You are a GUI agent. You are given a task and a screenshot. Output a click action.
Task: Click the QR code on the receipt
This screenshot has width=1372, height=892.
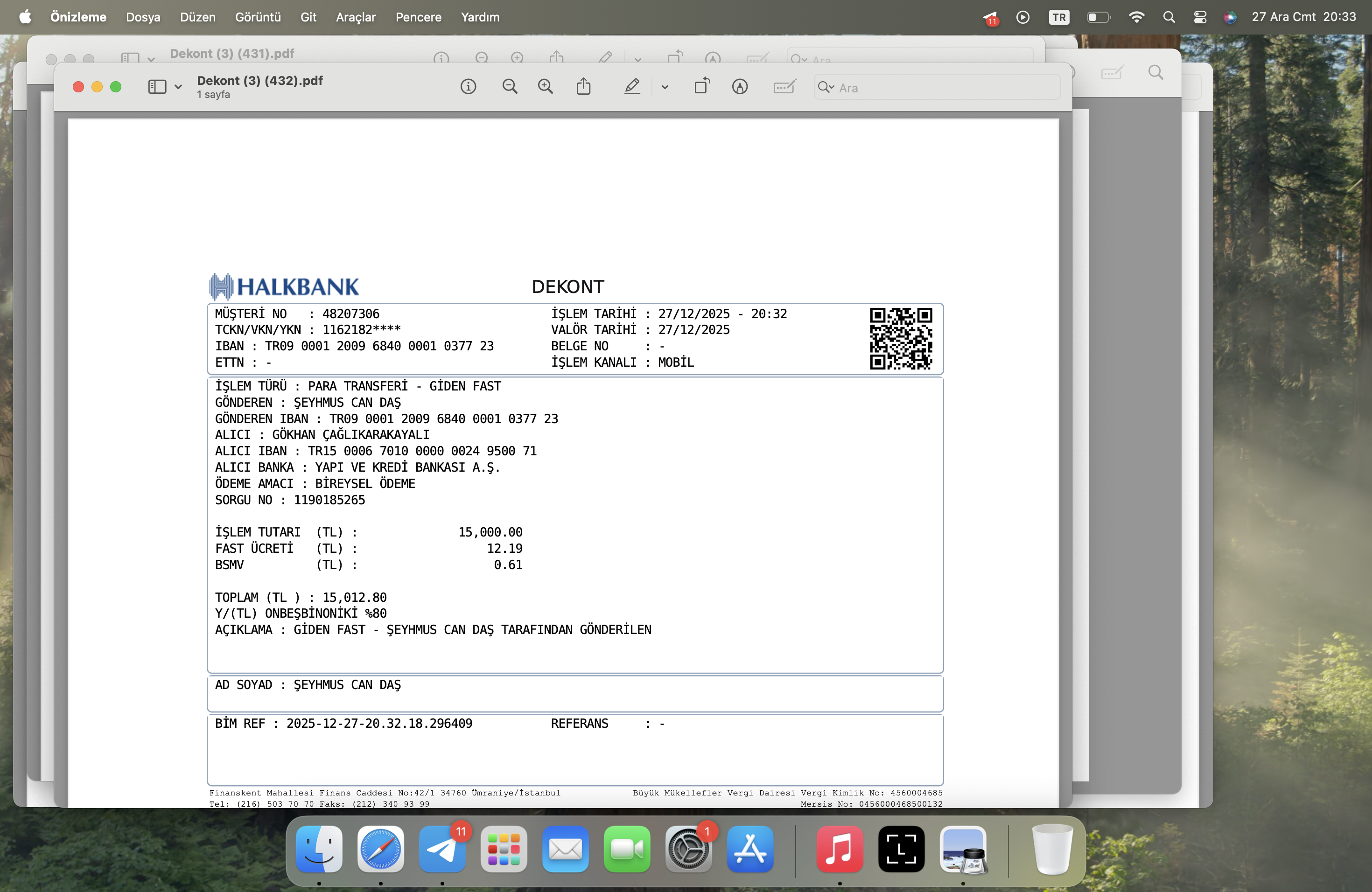click(x=901, y=338)
